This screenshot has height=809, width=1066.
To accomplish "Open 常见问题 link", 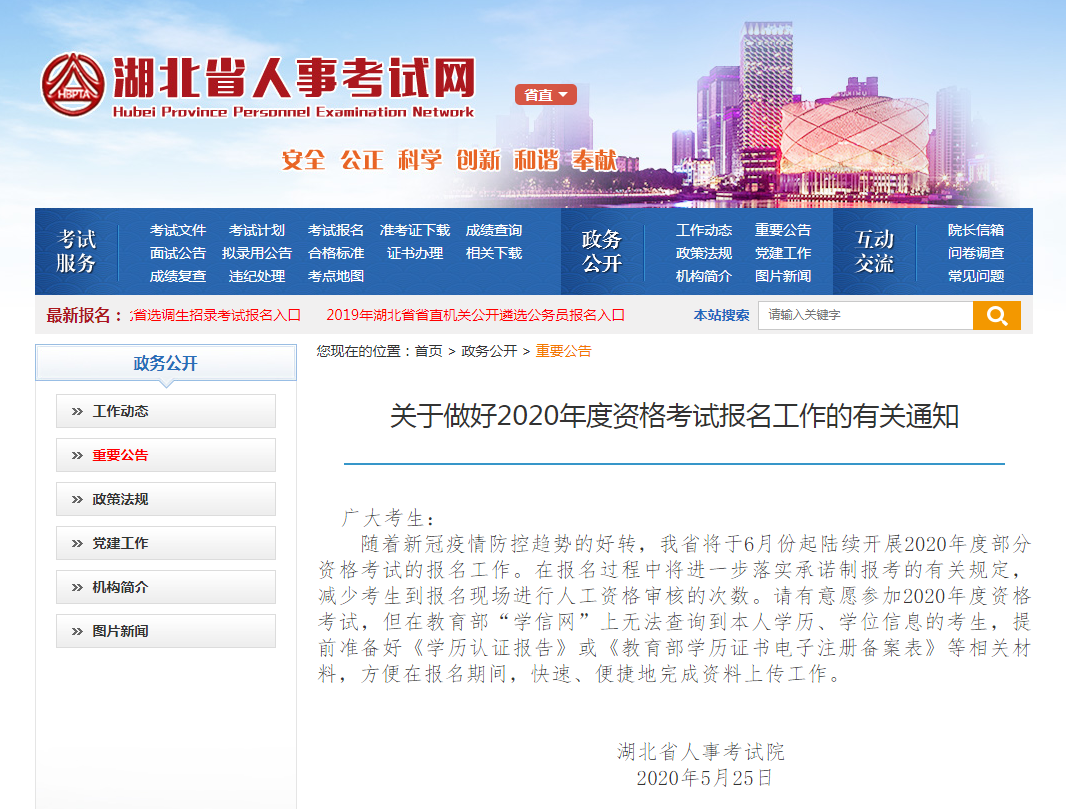I will 976,276.
